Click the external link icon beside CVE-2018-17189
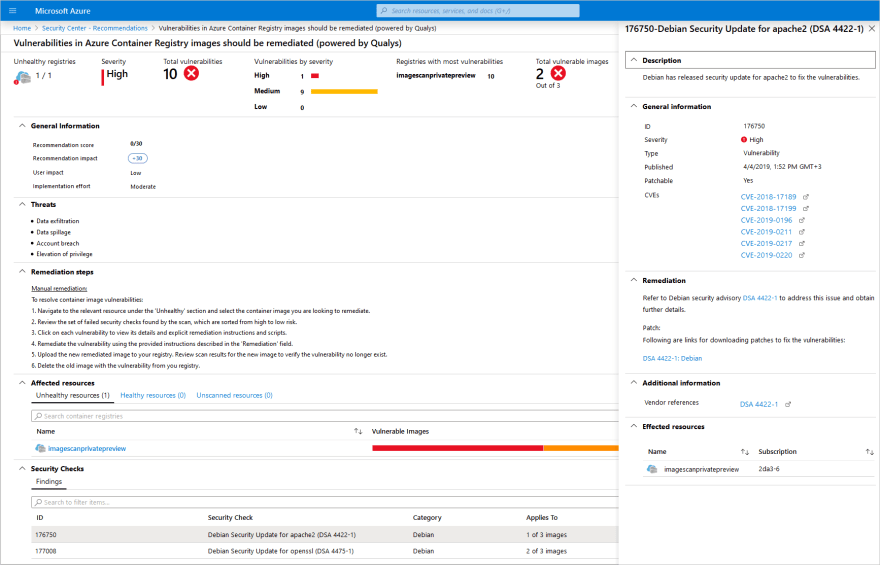Screen dimensions: 880x565 [x=805, y=197]
